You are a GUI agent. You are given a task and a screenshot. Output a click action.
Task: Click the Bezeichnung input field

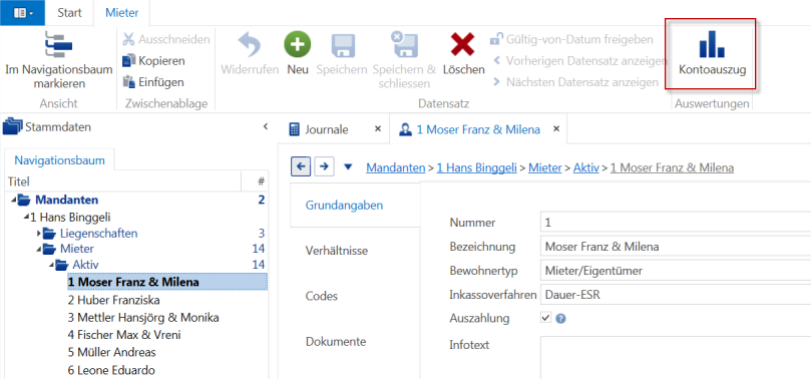point(675,247)
